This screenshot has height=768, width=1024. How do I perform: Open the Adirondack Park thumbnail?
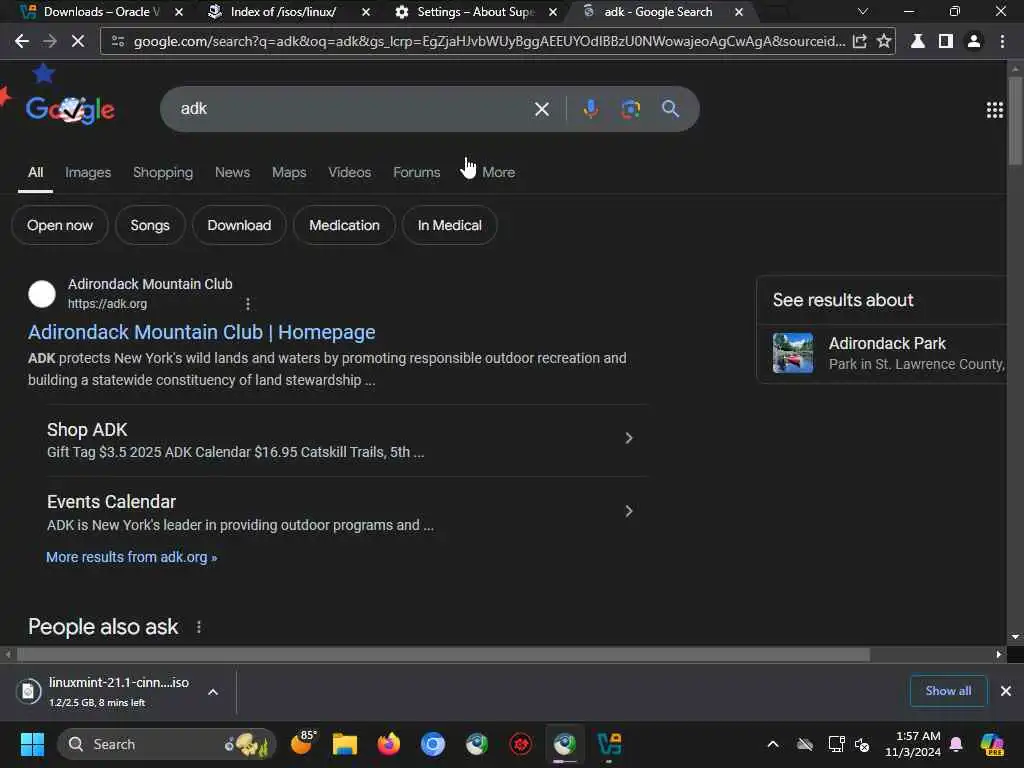(793, 353)
